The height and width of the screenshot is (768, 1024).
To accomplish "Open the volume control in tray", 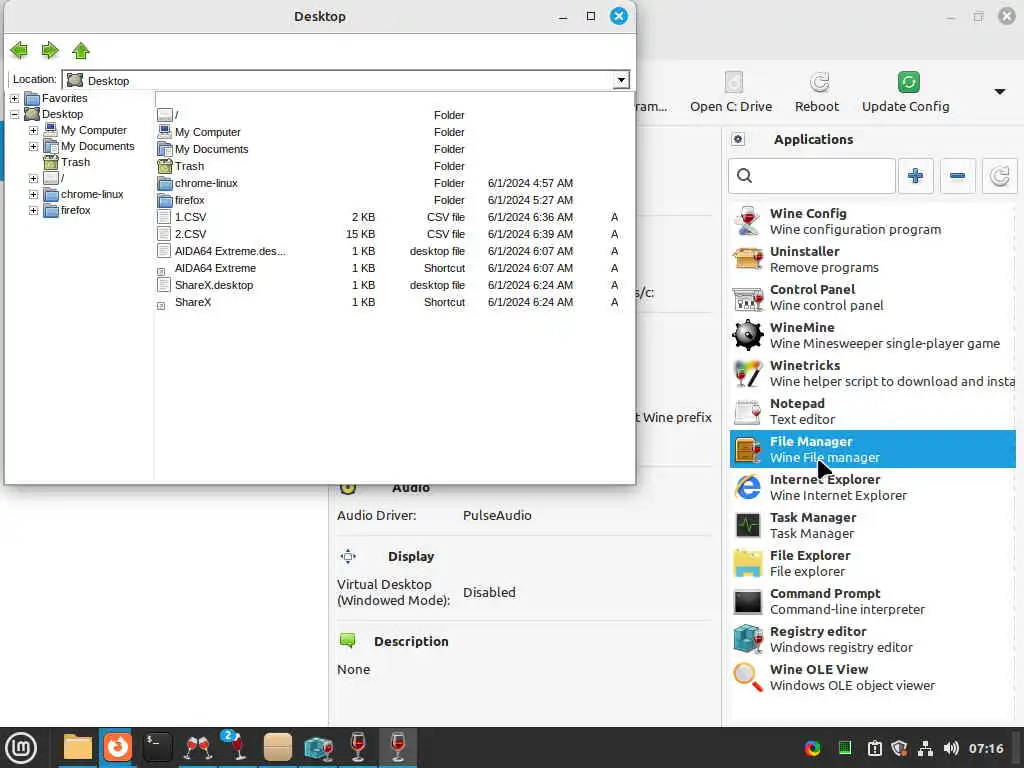I will coord(951,748).
